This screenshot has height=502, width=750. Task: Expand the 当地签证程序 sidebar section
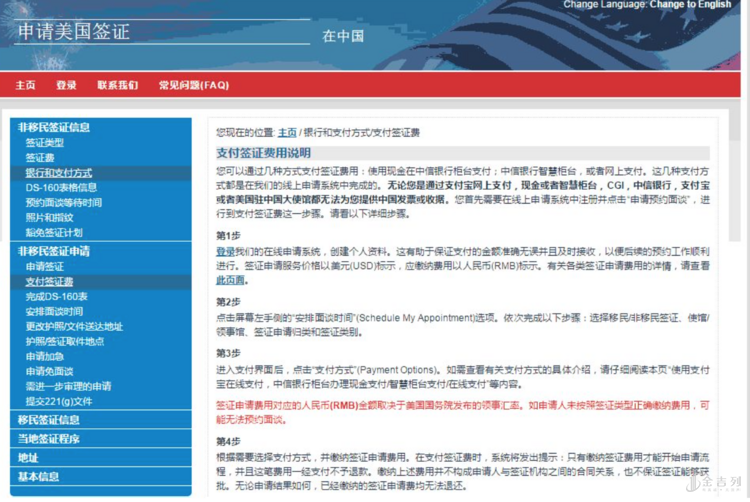[x=48, y=439]
